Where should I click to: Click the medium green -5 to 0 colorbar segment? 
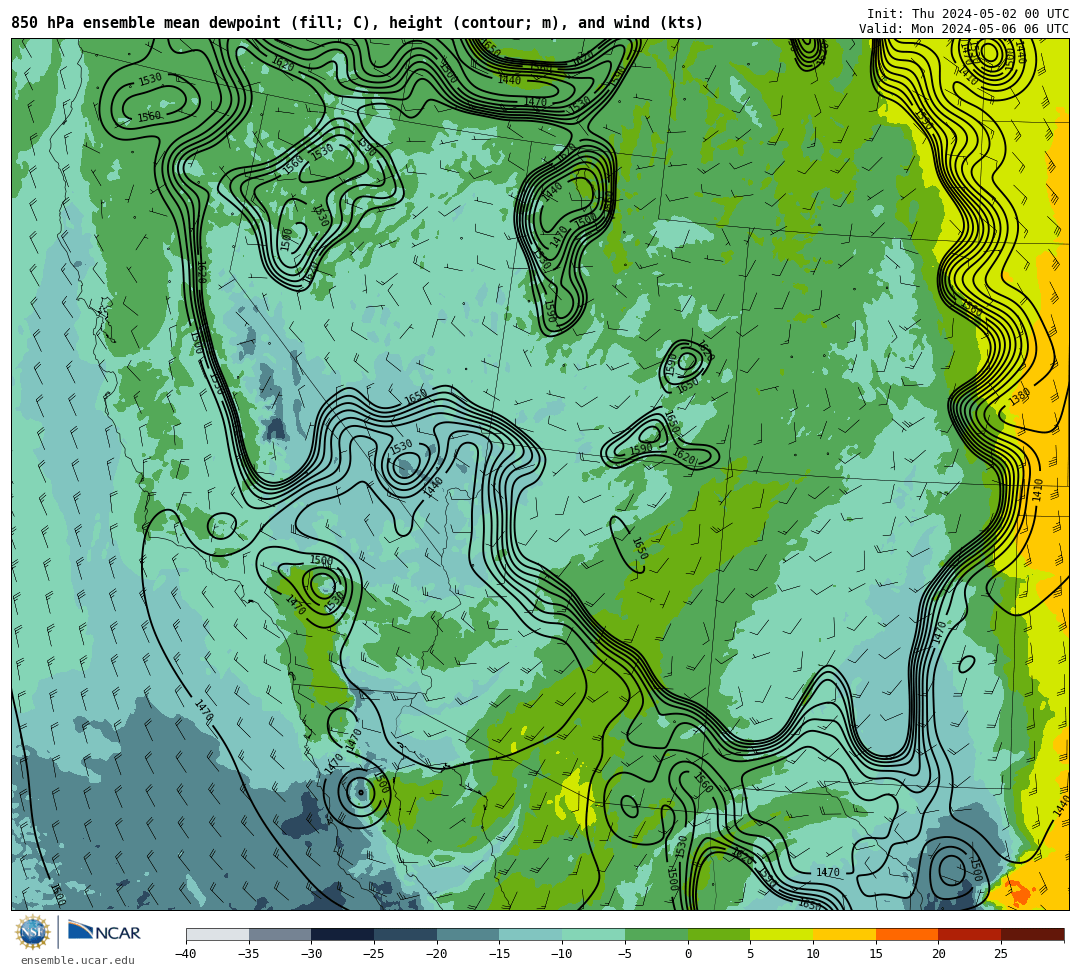tap(656, 934)
